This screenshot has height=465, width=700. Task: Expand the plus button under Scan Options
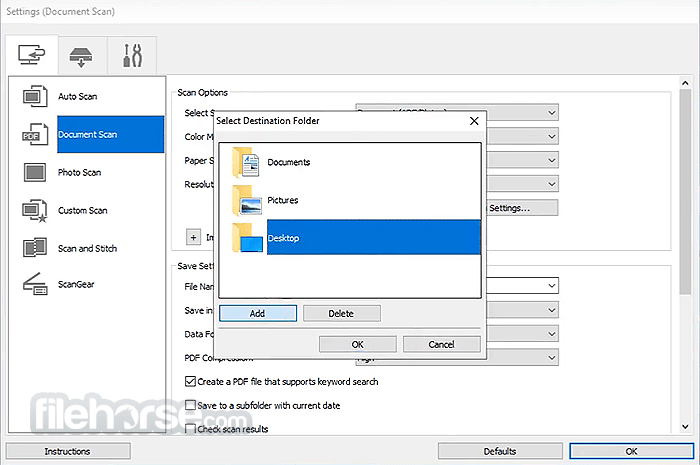click(x=193, y=237)
